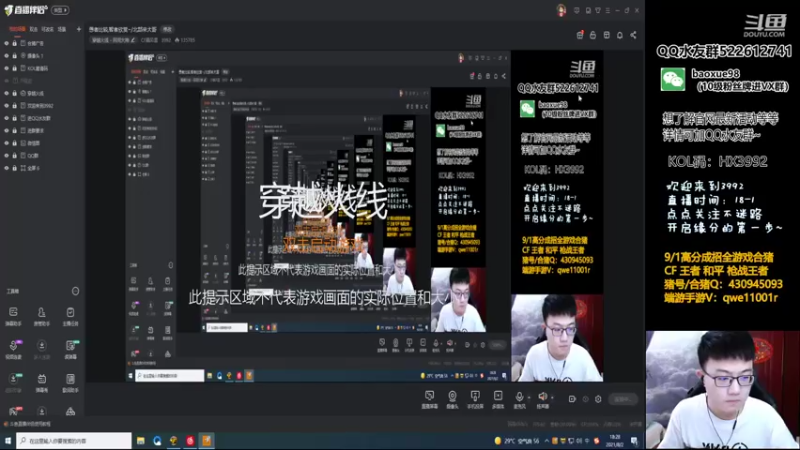800x450 pixels.
Task: Open the toolbox tool with green NEW badge in second row
Action: pos(70,349)
